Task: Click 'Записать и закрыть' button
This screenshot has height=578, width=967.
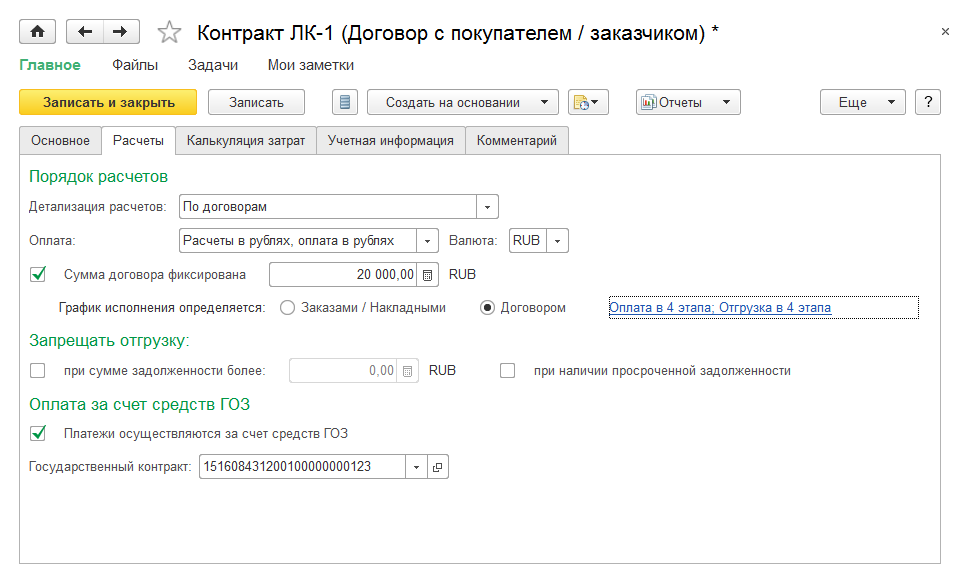Action: coord(108,102)
